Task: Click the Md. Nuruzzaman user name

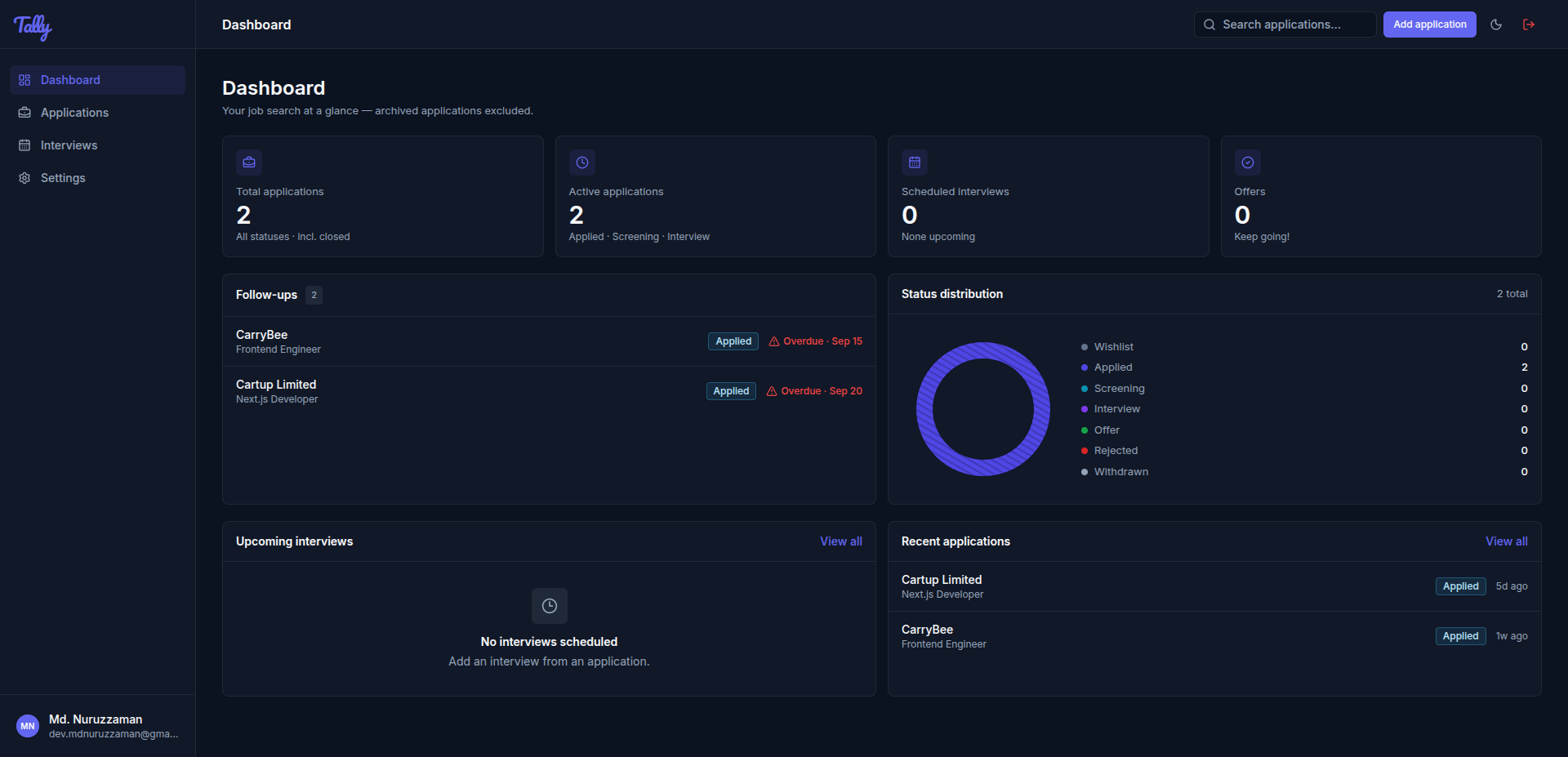Action: [96, 719]
